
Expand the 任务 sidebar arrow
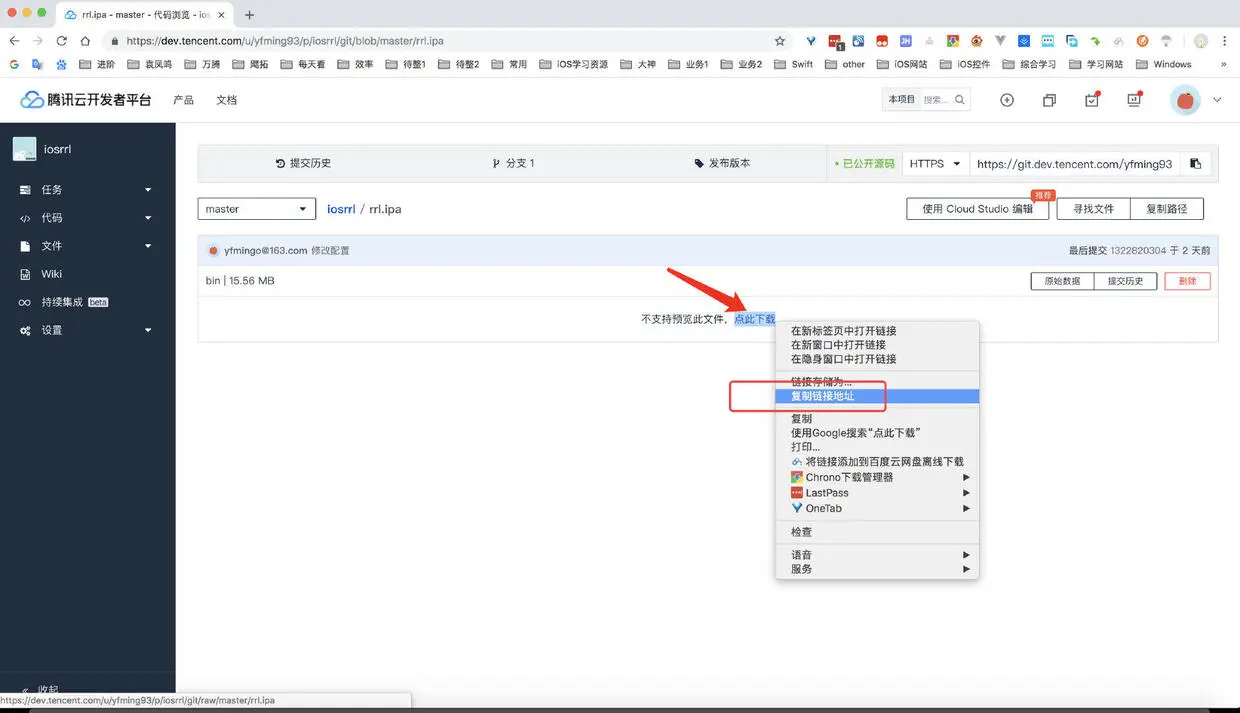148,190
